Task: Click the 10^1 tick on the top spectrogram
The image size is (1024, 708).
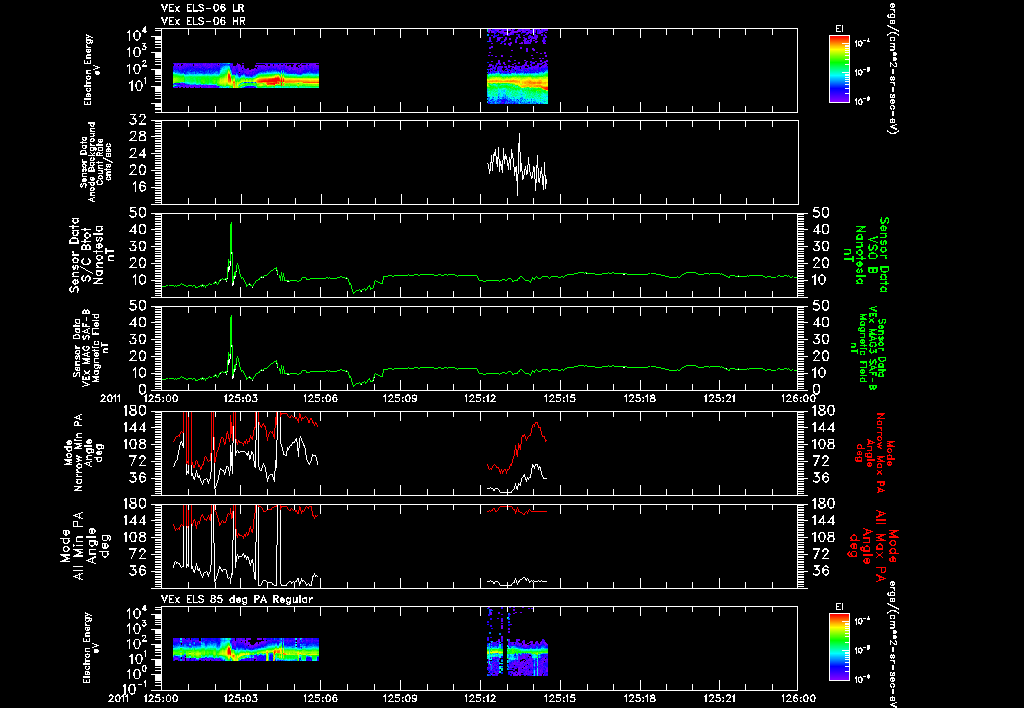Action: point(136,86)
